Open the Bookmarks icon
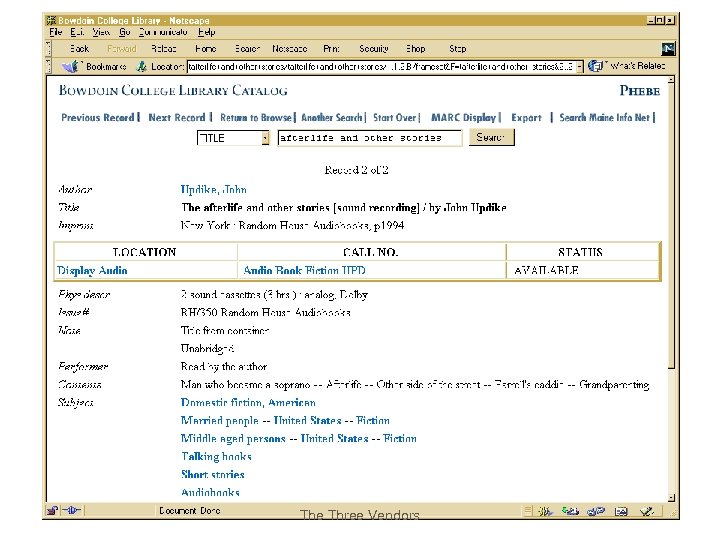720x540 pixels. click(70, 67)
